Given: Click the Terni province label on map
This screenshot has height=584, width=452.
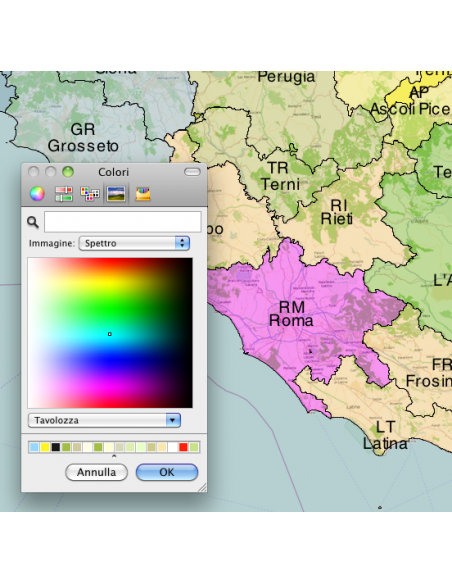Looking at the screenshot, I should (280, 176).
